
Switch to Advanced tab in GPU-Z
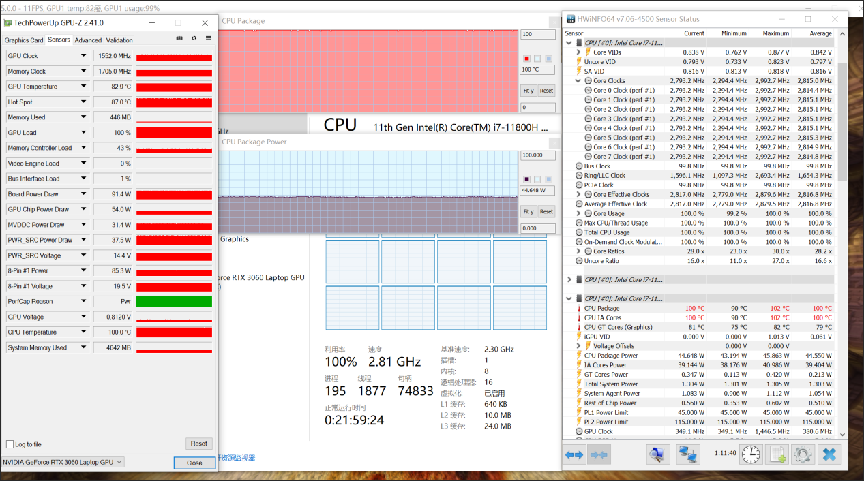(x=88, y=40)
